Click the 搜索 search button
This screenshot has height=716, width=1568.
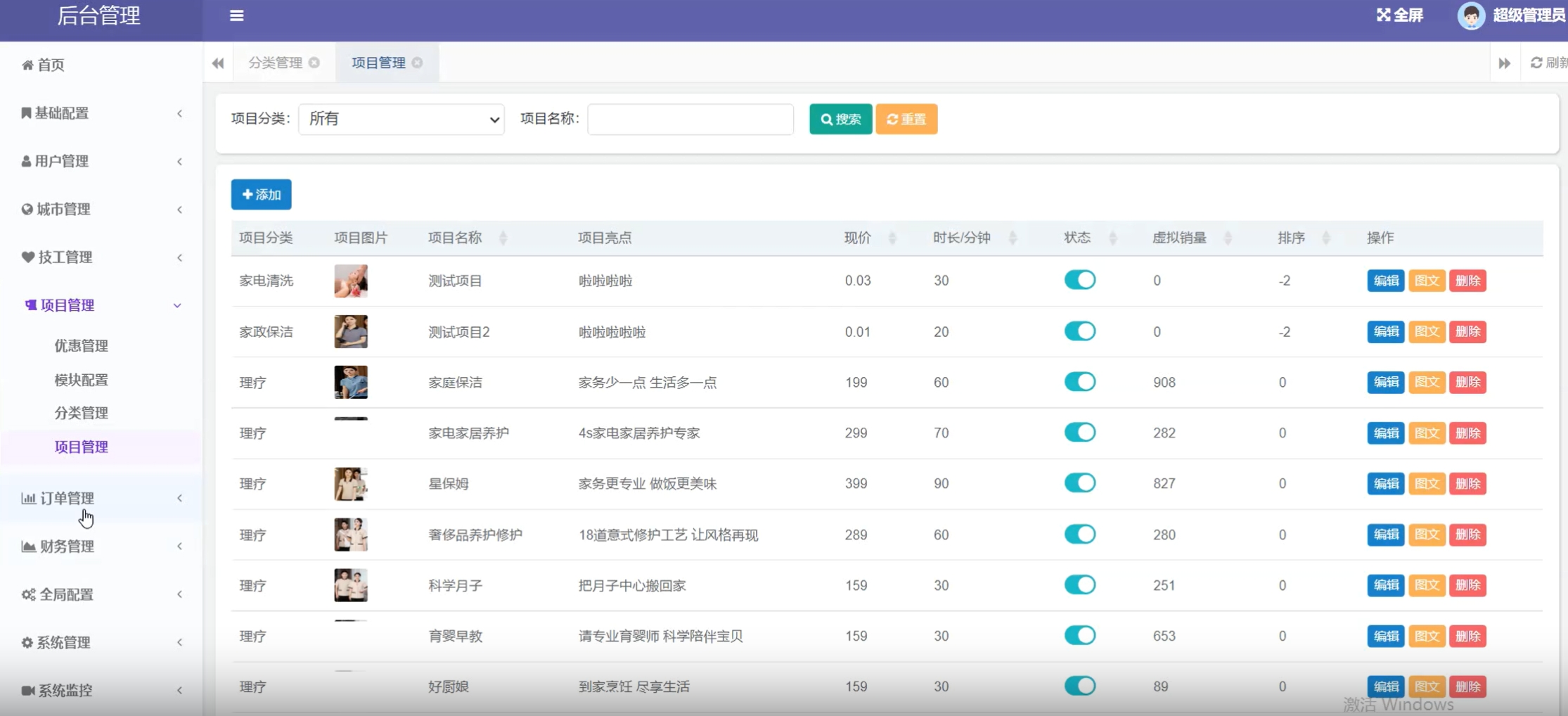pyautogui.click(x=840, y=119)
